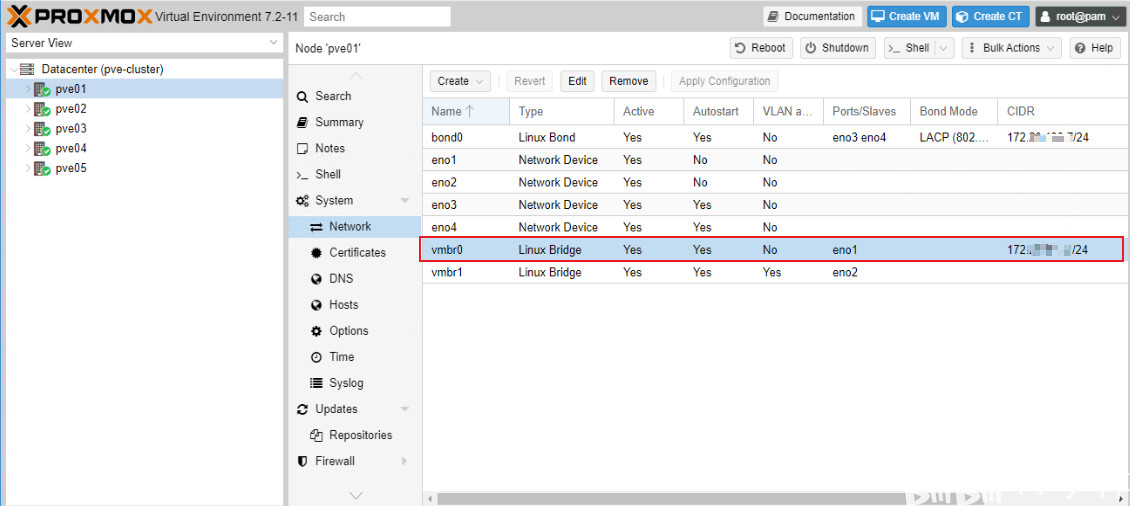Expand the pve01 node arrow

27,89
